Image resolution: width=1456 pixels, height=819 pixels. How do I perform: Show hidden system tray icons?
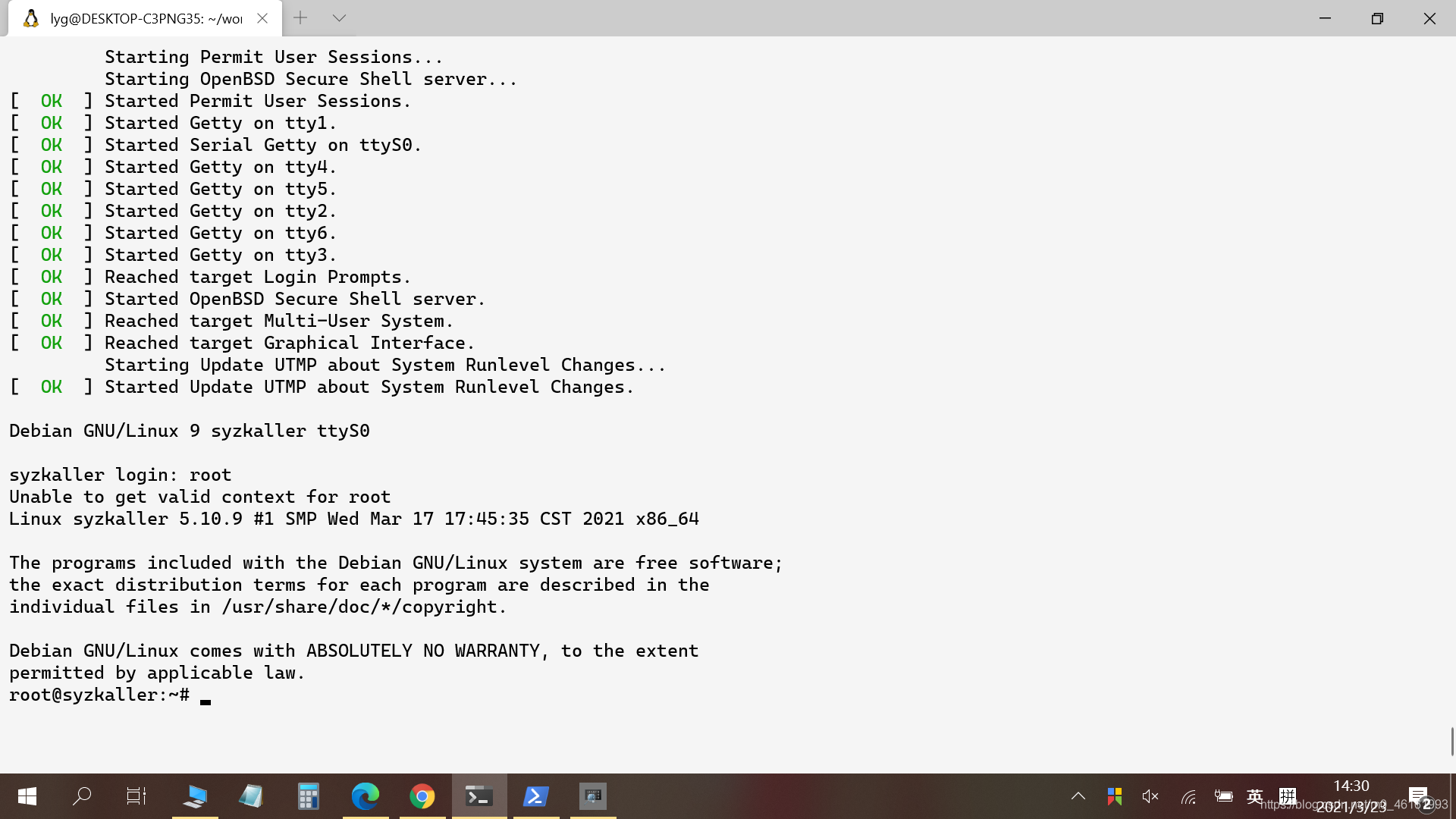pyautogui.click(x=1078, y=796)
